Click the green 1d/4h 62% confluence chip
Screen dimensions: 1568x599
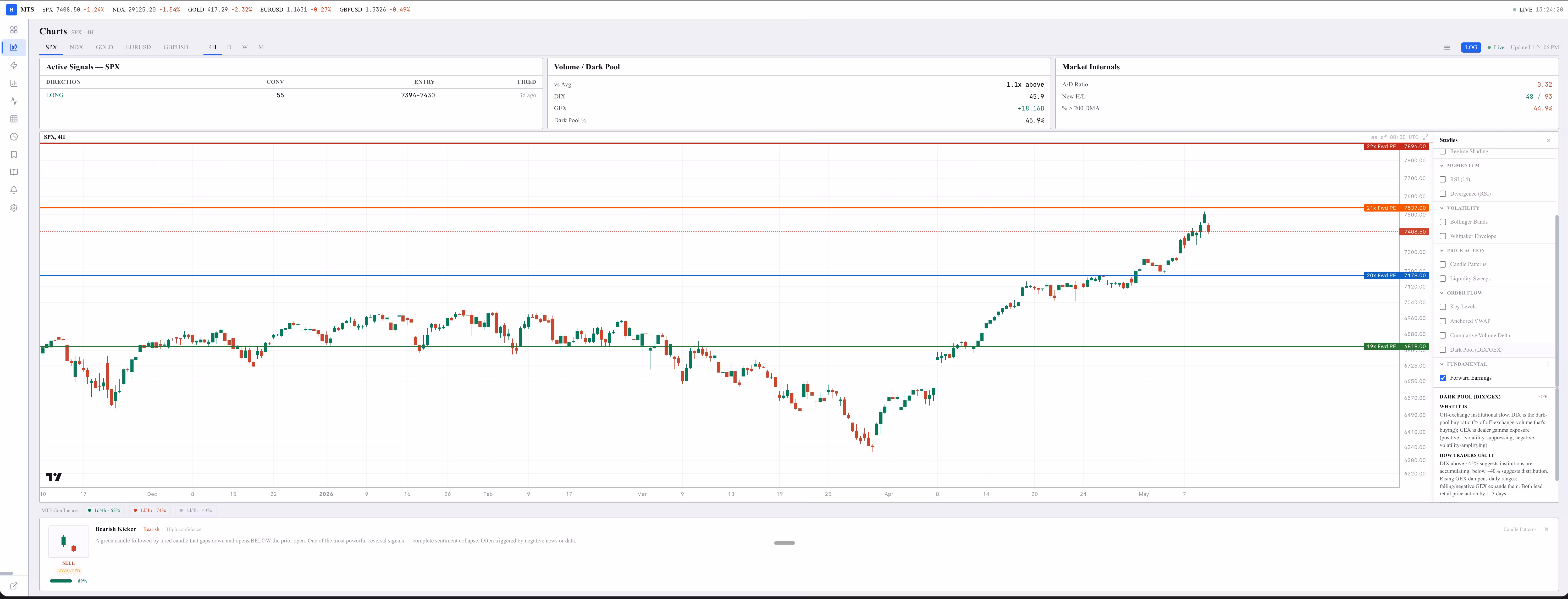coord(104,511)
